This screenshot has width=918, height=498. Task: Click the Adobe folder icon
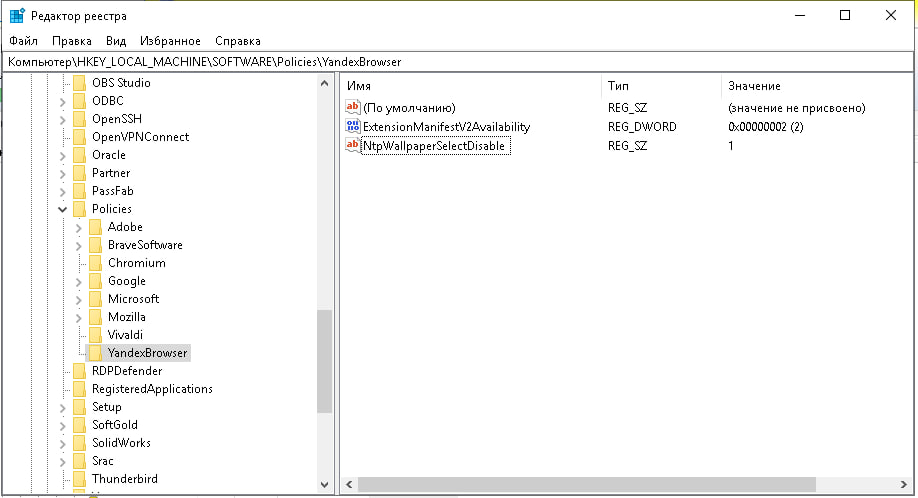click(95, 227)
